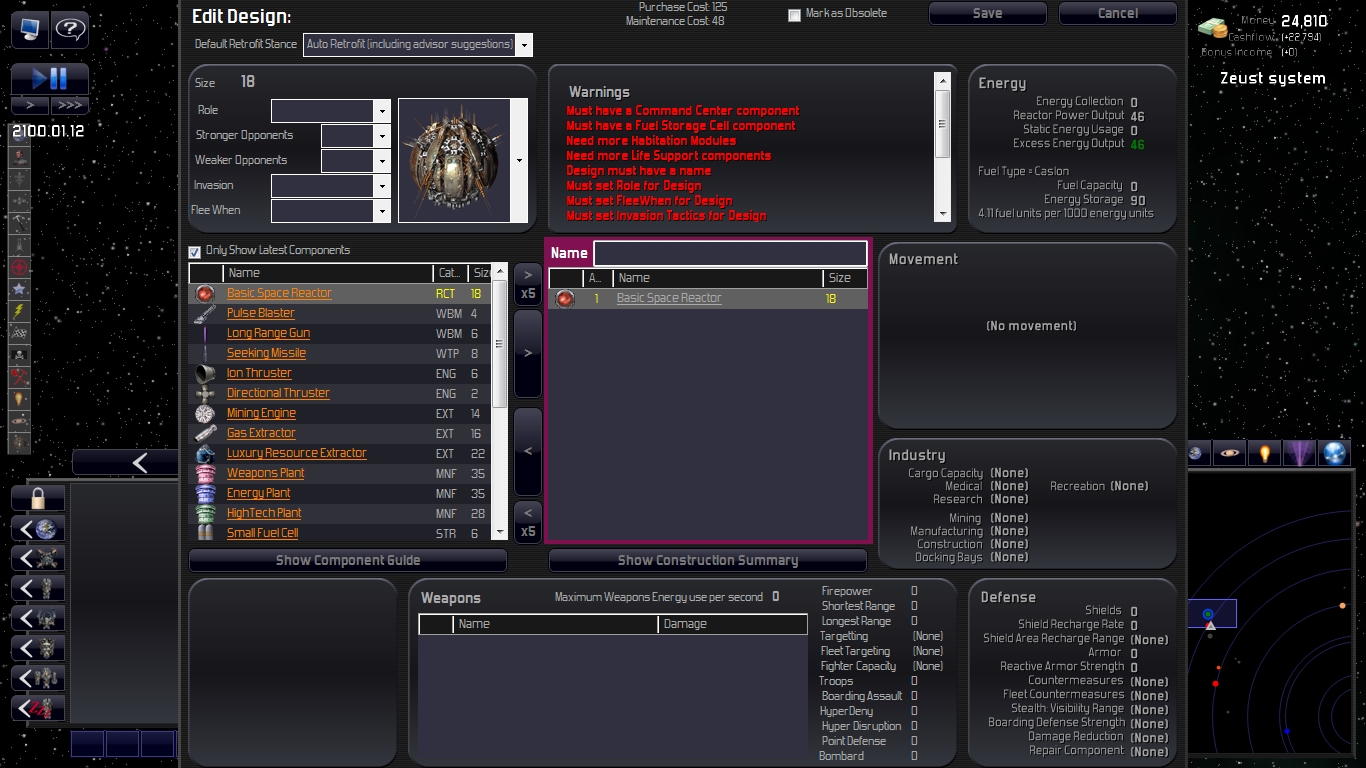Save the ship design
This screenshot has height=768, width=1366.
(987, 13)
